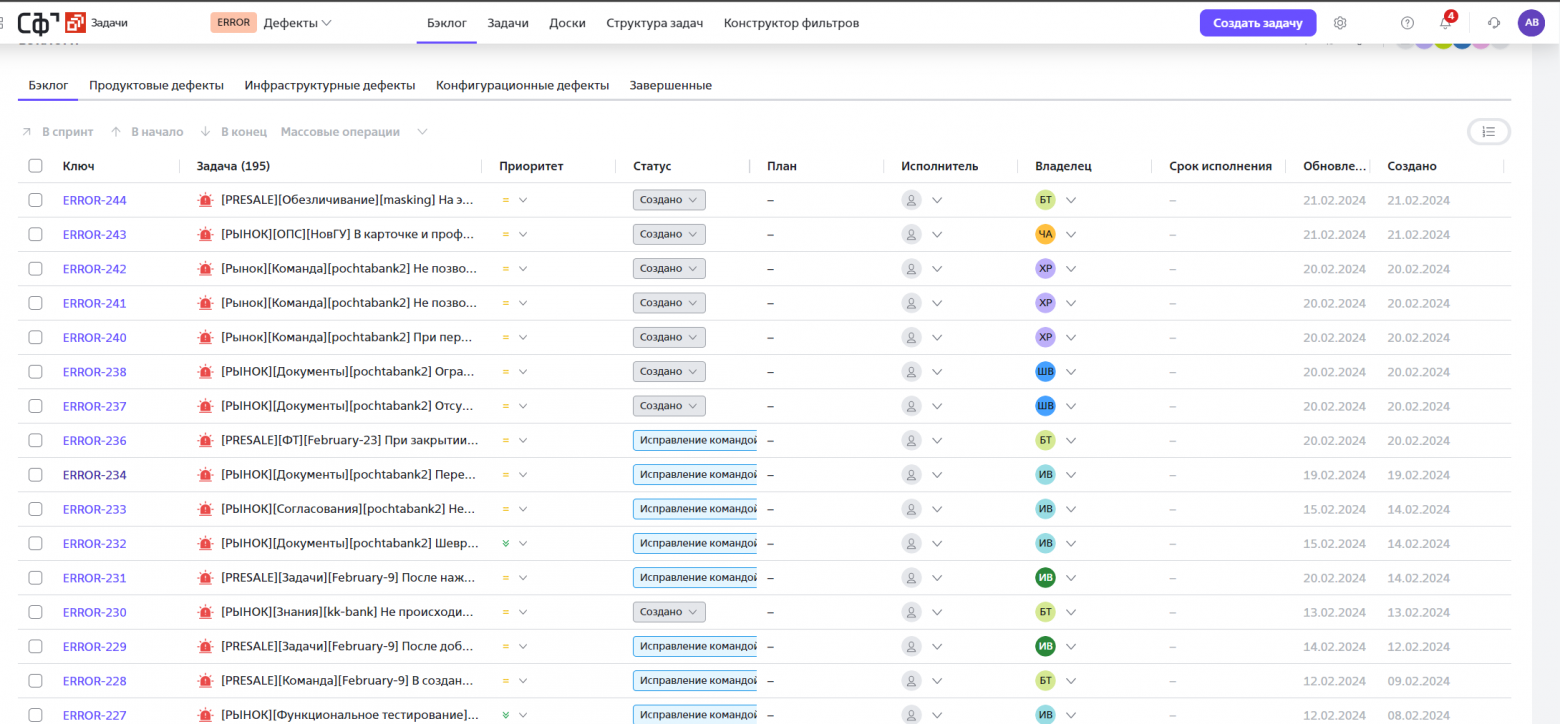Open the settings gear icon
Viewport: 1560px width, 724px height.
pyautogui.click(x=1340, y=23)
